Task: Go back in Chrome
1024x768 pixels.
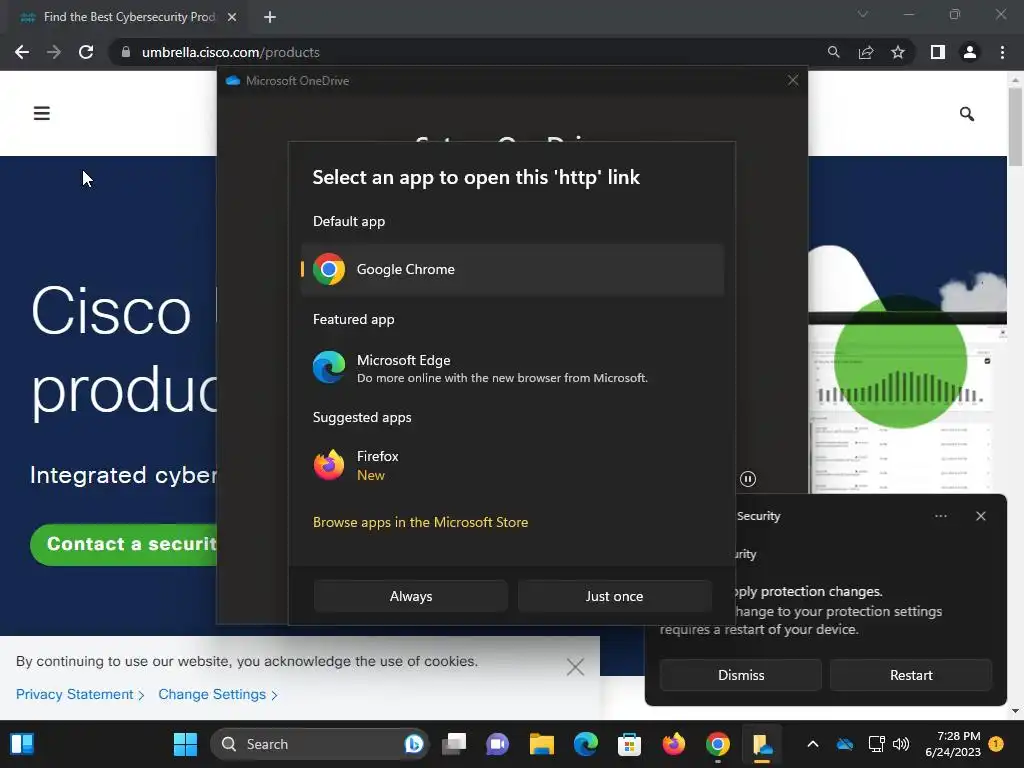Action: pyautogui.click(x=22, y=52)
